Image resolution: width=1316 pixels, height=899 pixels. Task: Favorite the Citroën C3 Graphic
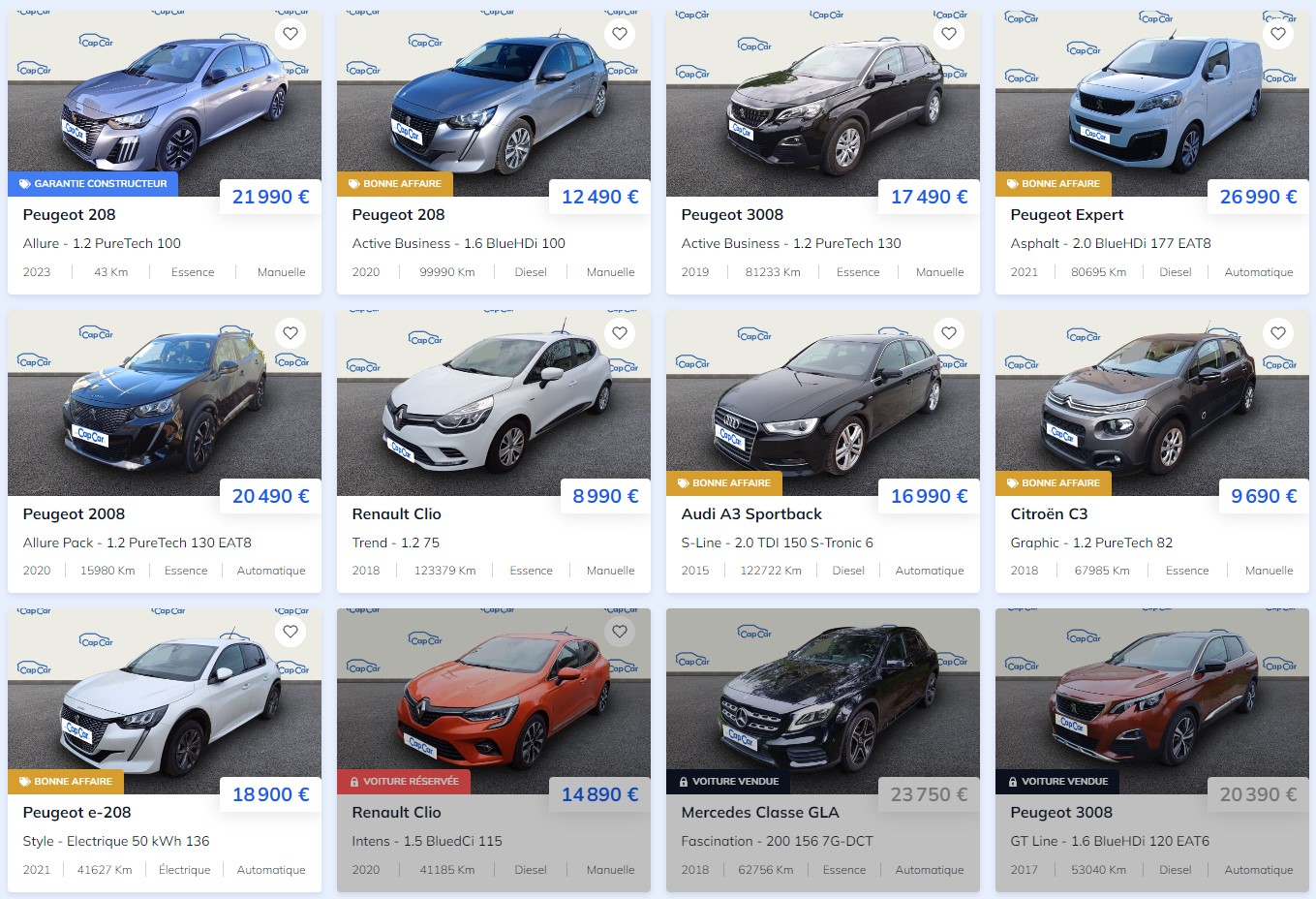(x=1278, y=332)
